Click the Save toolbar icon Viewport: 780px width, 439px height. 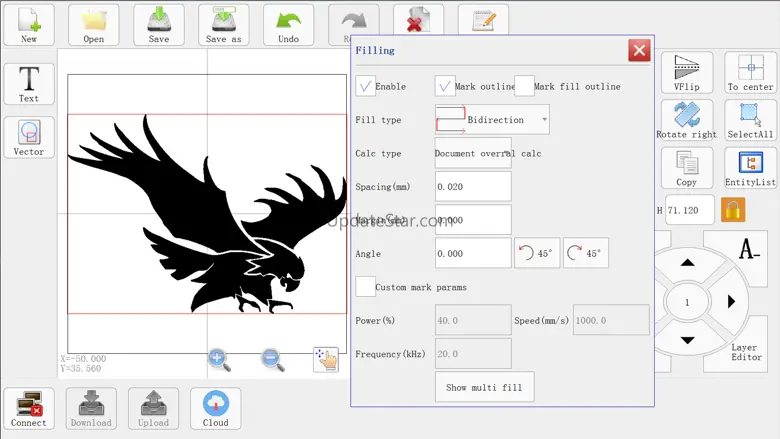(x=159, y=25)
